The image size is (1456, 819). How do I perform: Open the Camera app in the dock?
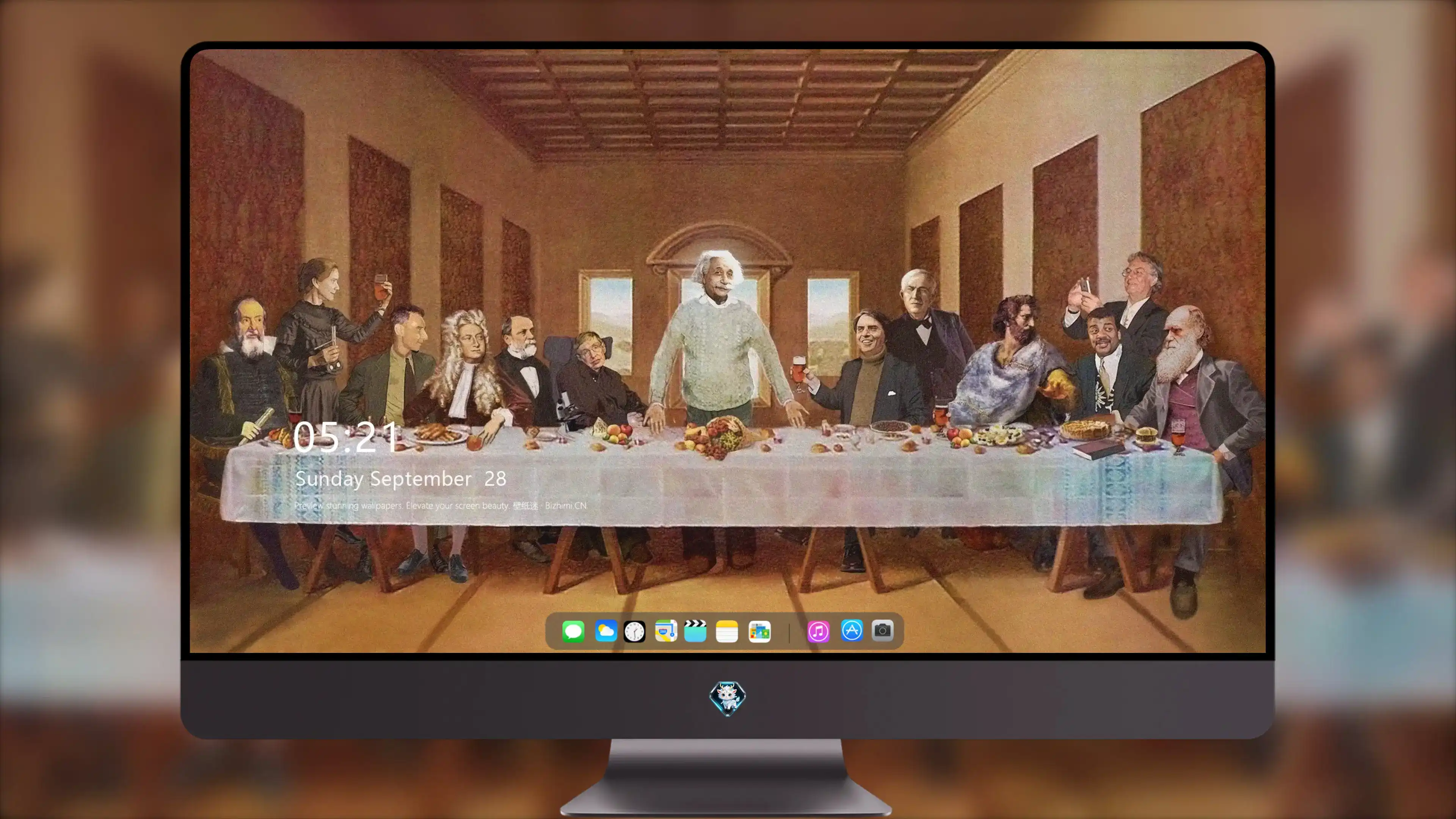click(x=882, y=630)
